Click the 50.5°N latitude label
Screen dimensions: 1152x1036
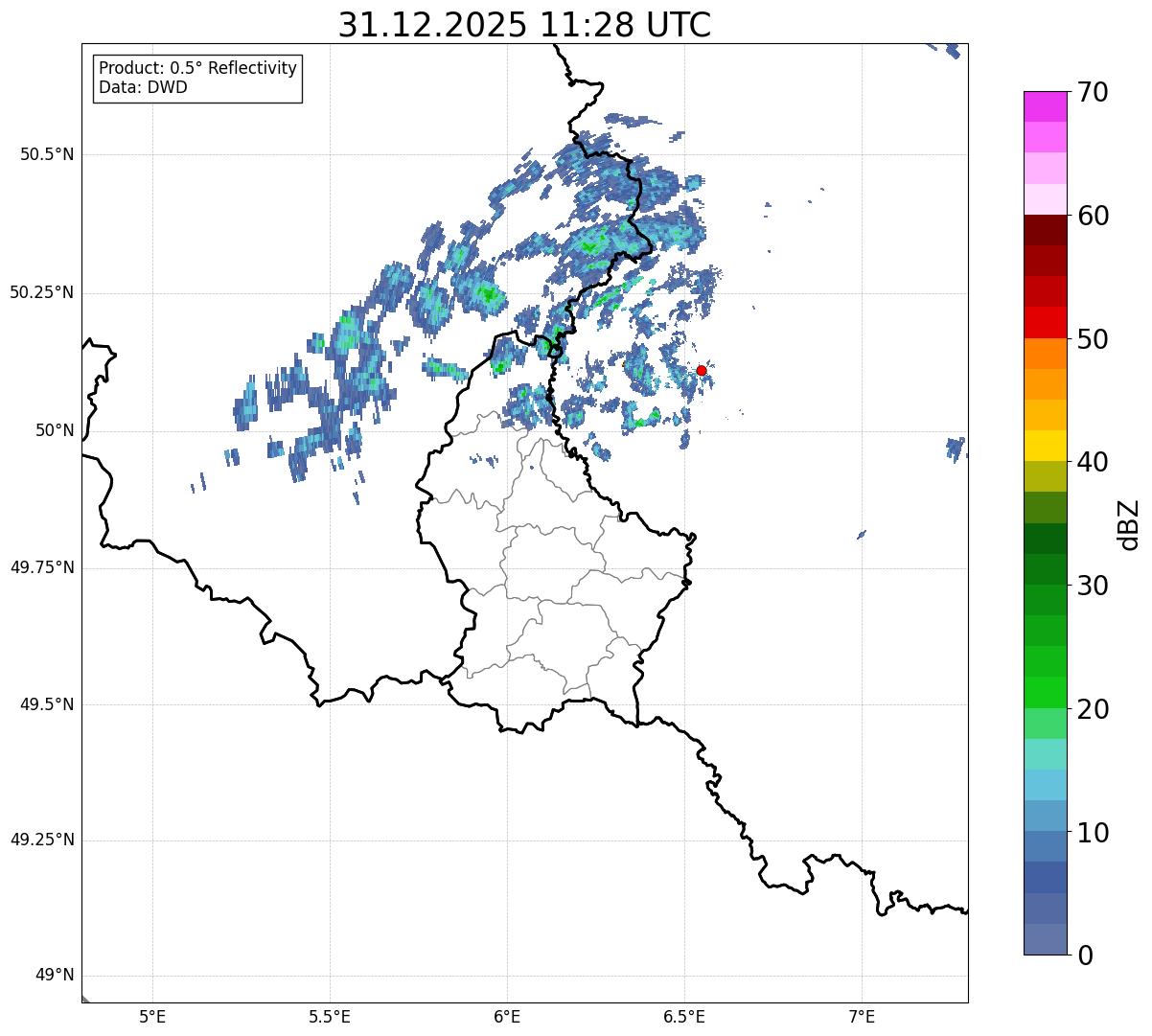(47, 154)
